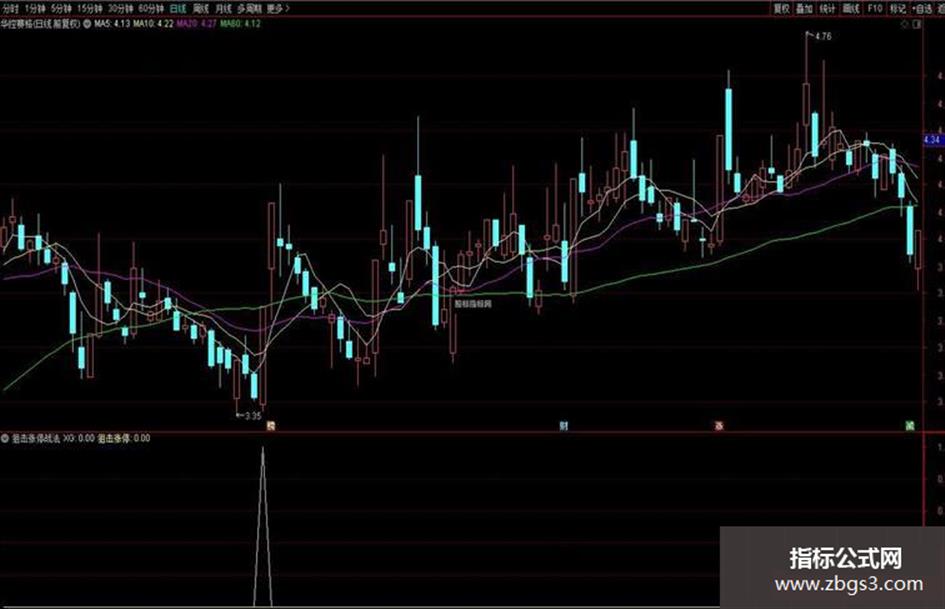Click the green 减 event marker on timeline
The image size is (945, 609).
click(x=910, y=426)
